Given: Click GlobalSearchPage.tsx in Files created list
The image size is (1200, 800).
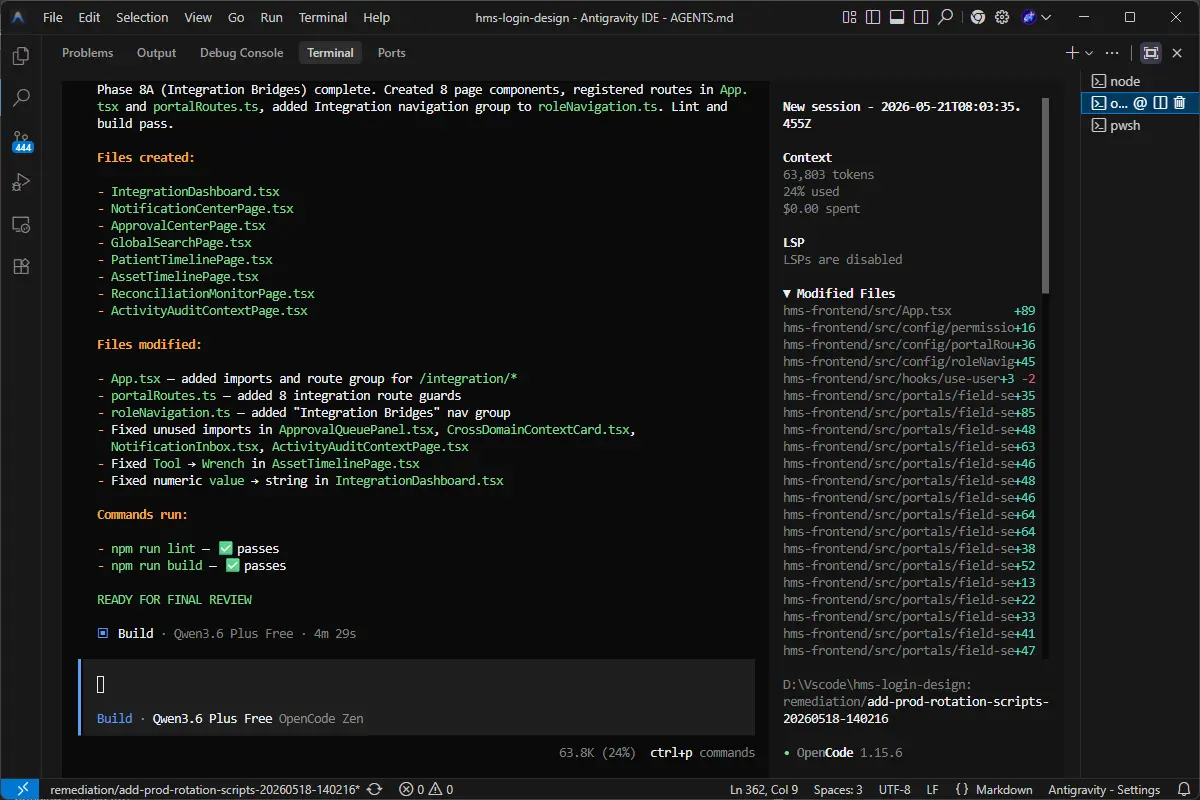Looking at the screenshot, I should pyautogui.click(x=181, y=242).
